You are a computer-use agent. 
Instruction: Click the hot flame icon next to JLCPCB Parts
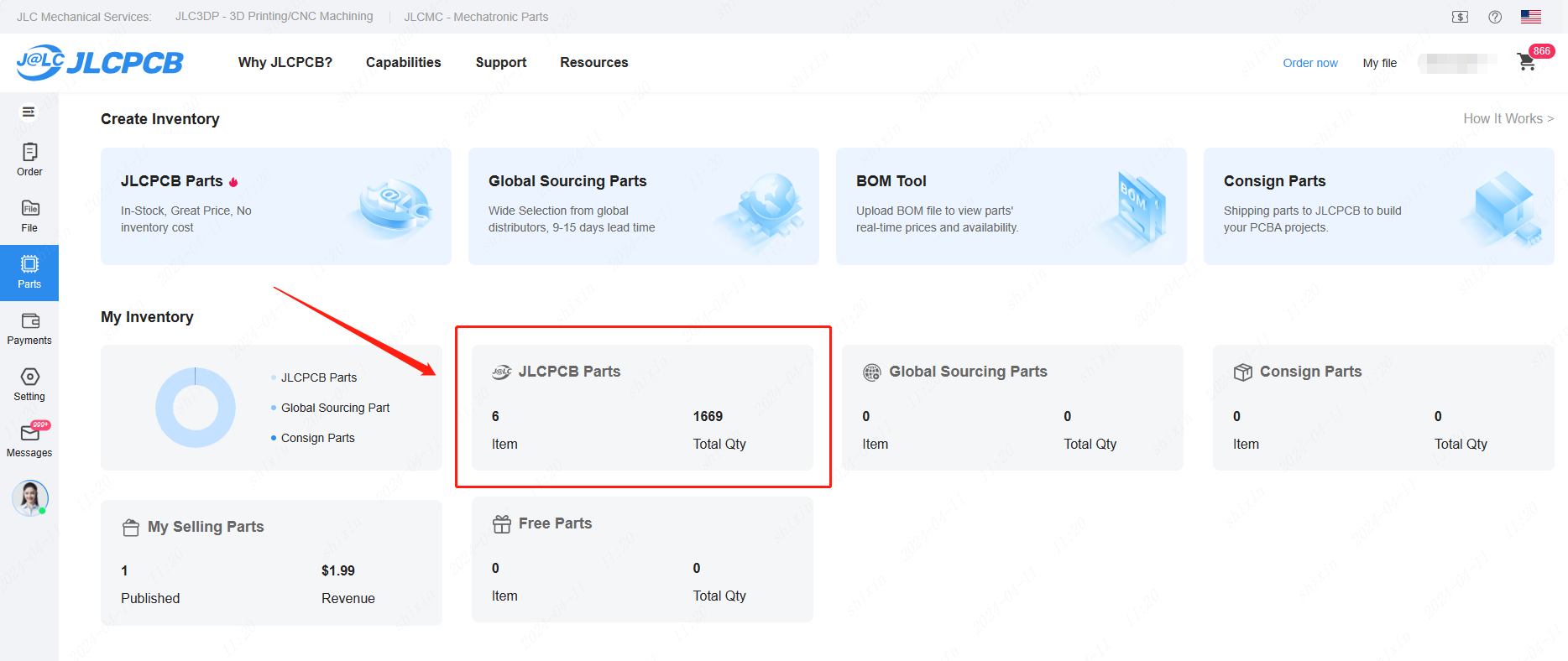pos(233,181)
